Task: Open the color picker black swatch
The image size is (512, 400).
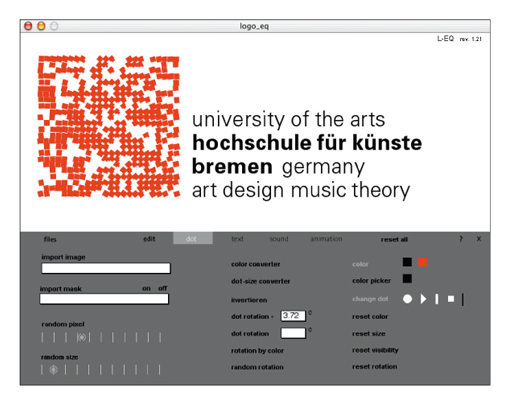Action: [x=407, y=279]
